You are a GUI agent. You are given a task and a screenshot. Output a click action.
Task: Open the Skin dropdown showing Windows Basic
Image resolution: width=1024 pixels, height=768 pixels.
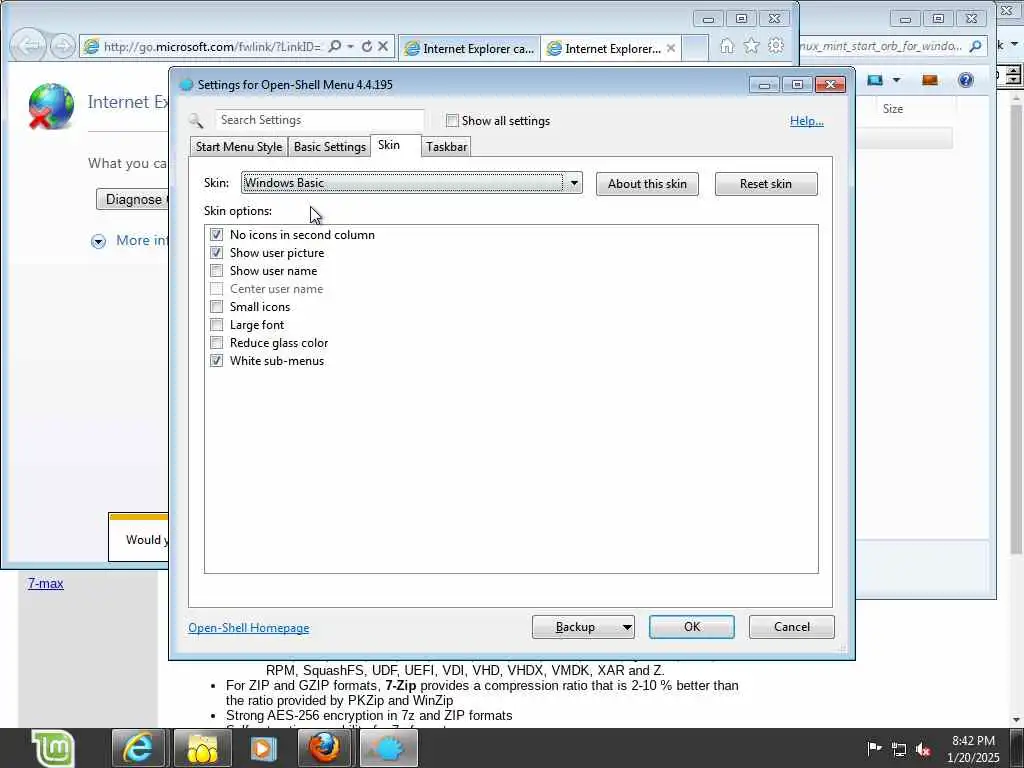coord(411,183)
